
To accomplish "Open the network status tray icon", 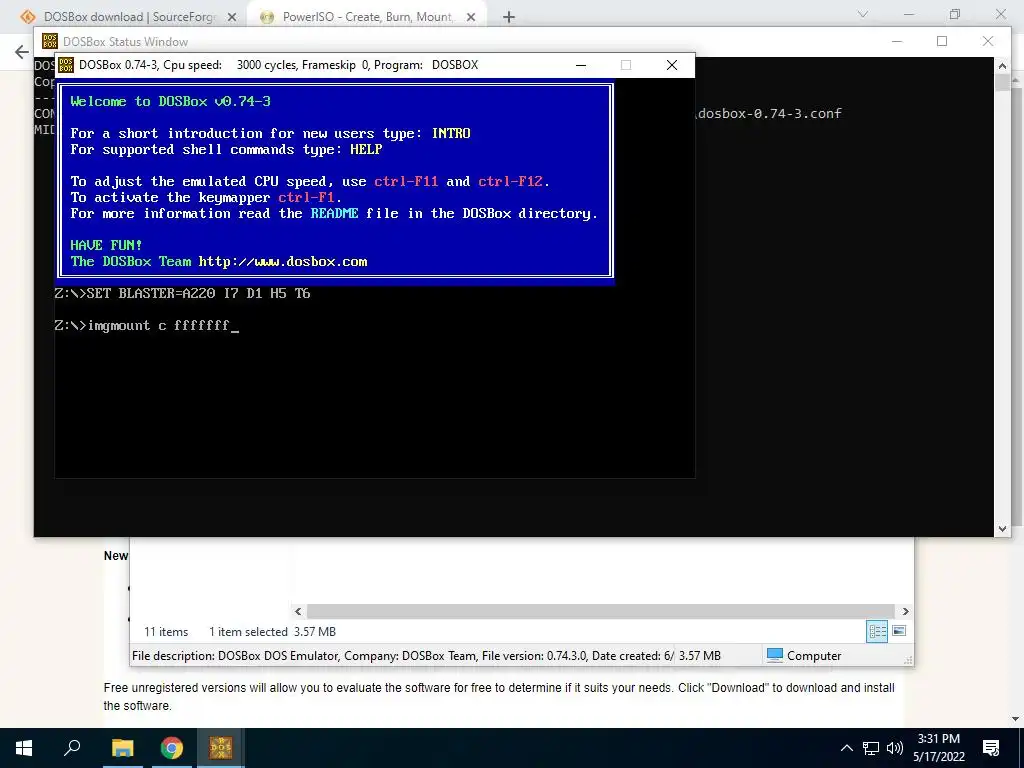I will (x=871, y=748).
